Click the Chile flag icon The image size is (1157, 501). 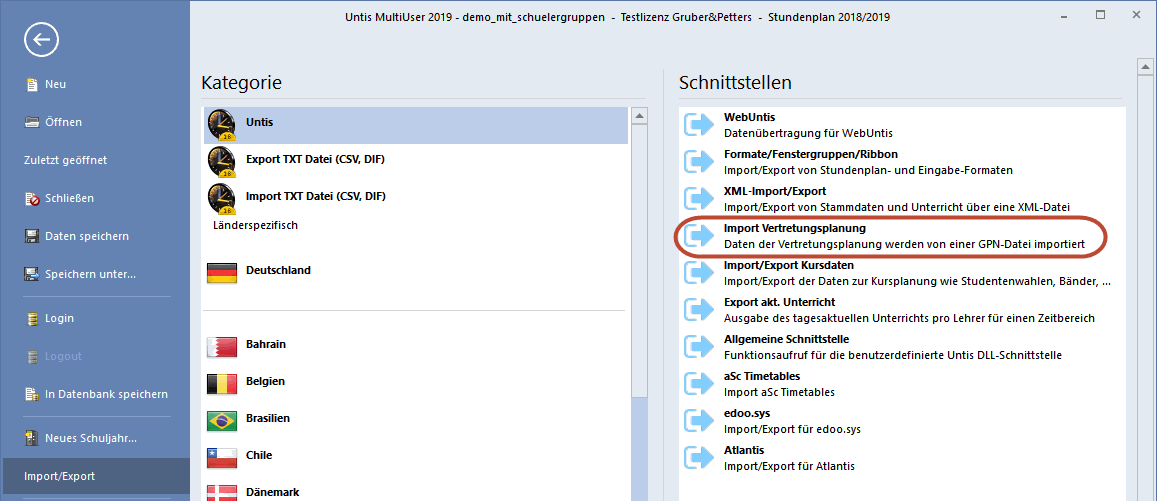(x=222, y=458)
